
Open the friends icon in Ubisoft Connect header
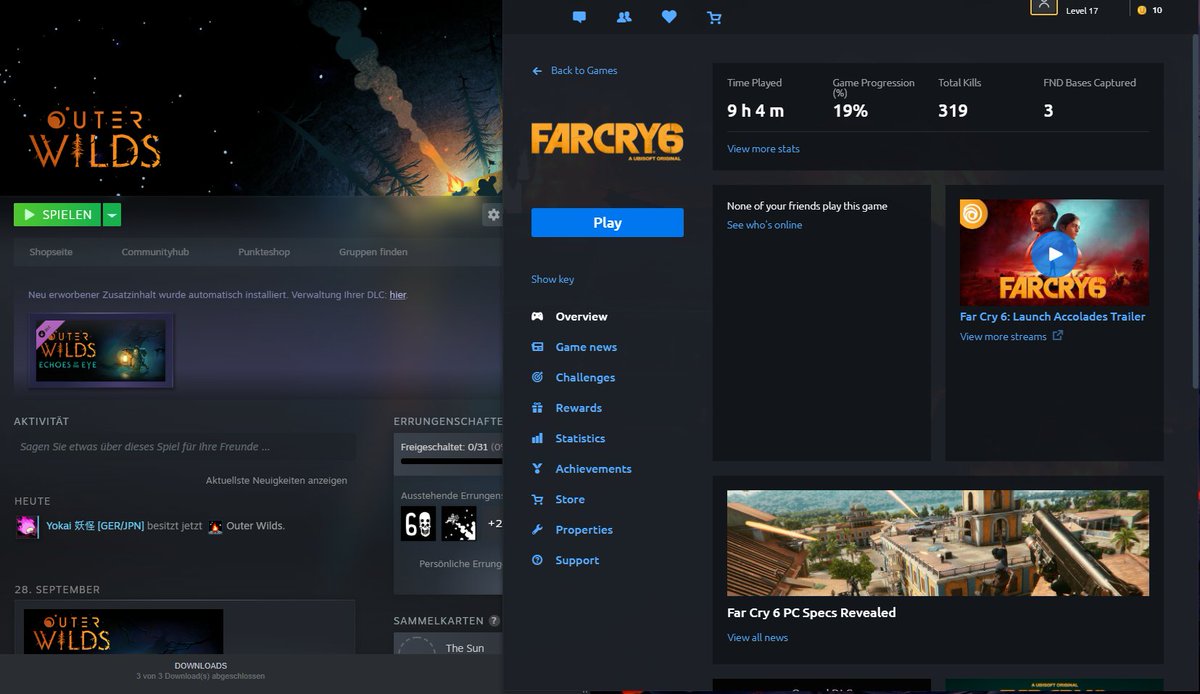coord(625,17)
